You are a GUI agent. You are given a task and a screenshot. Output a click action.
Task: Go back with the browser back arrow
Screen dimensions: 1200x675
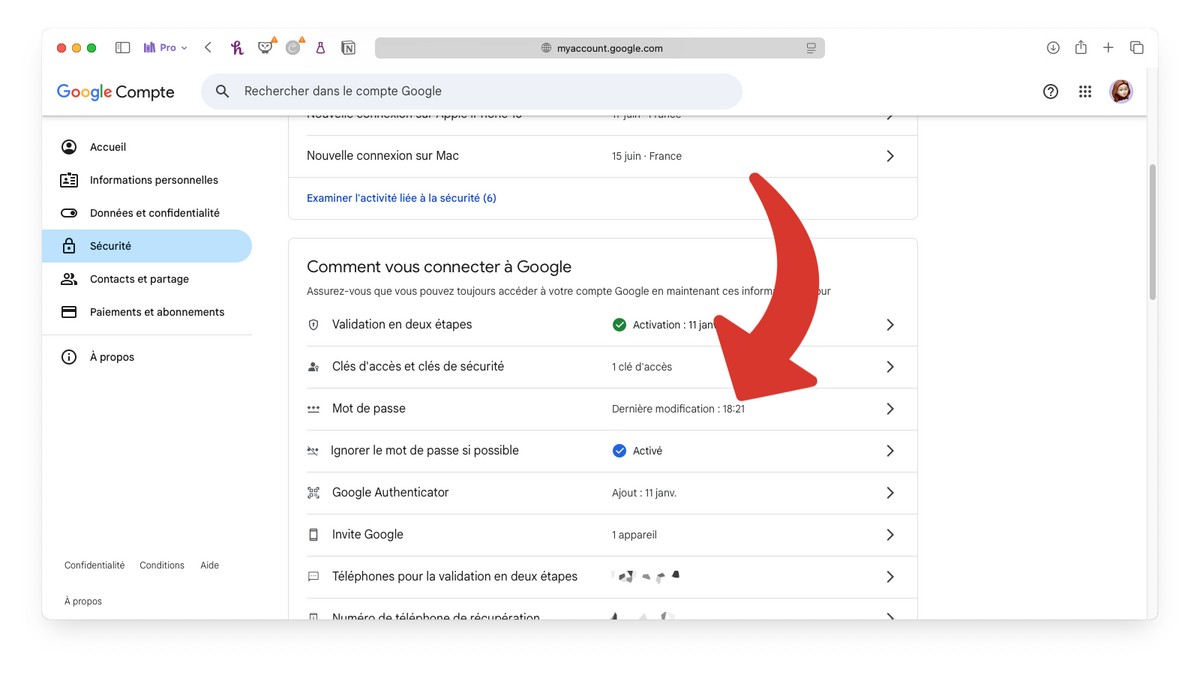(208, 48)
